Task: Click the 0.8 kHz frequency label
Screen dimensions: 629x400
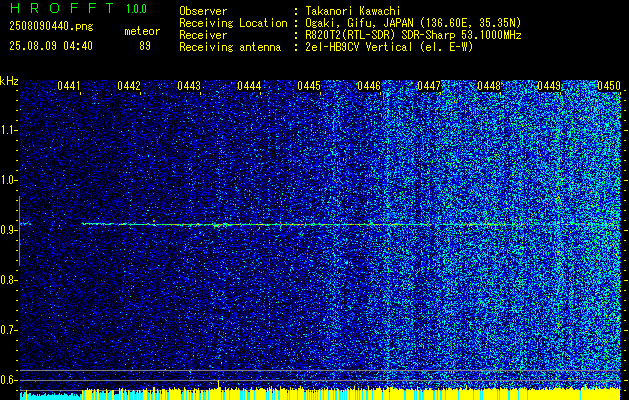Action: pyautogui.click(x=9, y=280)
